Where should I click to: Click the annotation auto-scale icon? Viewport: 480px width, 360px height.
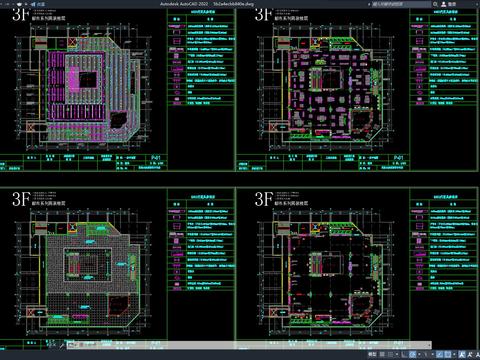point(470,354)
